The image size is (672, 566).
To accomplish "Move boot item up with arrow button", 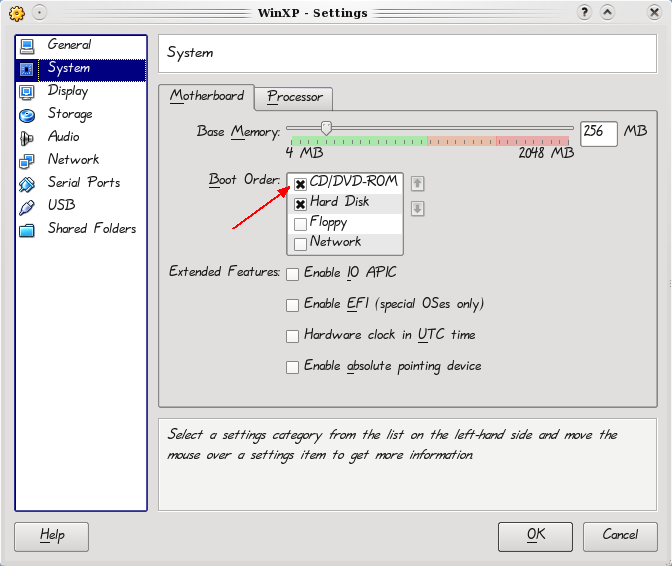I will point(417,184).
